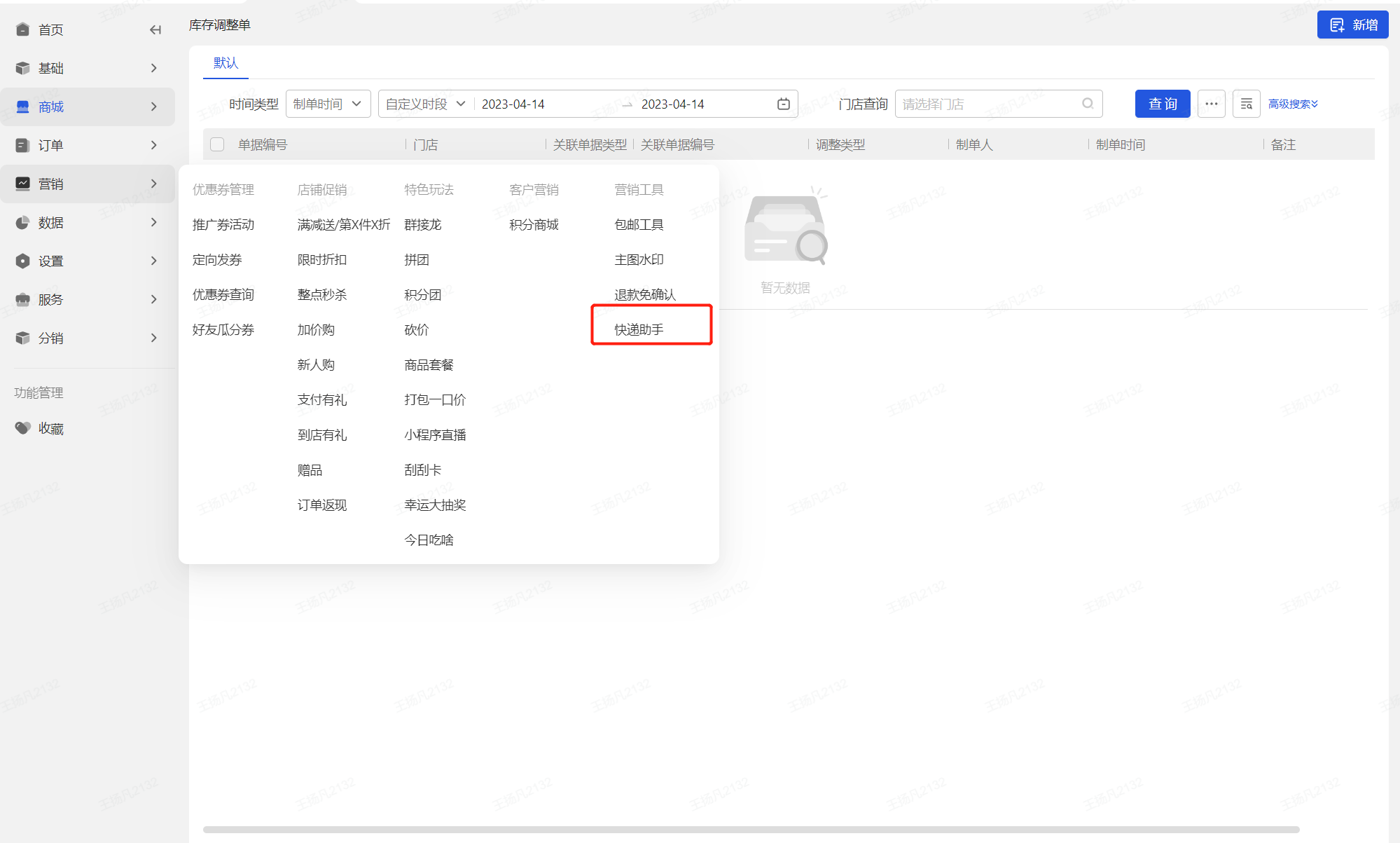
Task: Open 好友瓜分券 menu entry
Action: tap(223, 329)
